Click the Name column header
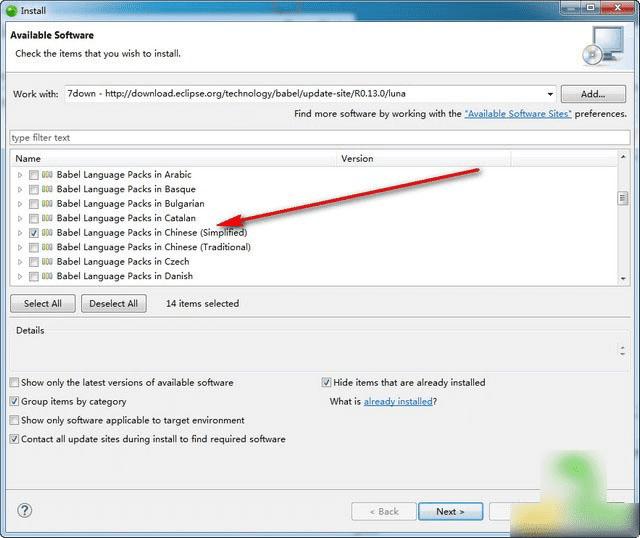The image size is (640, 538). click(x=174, y=158)
